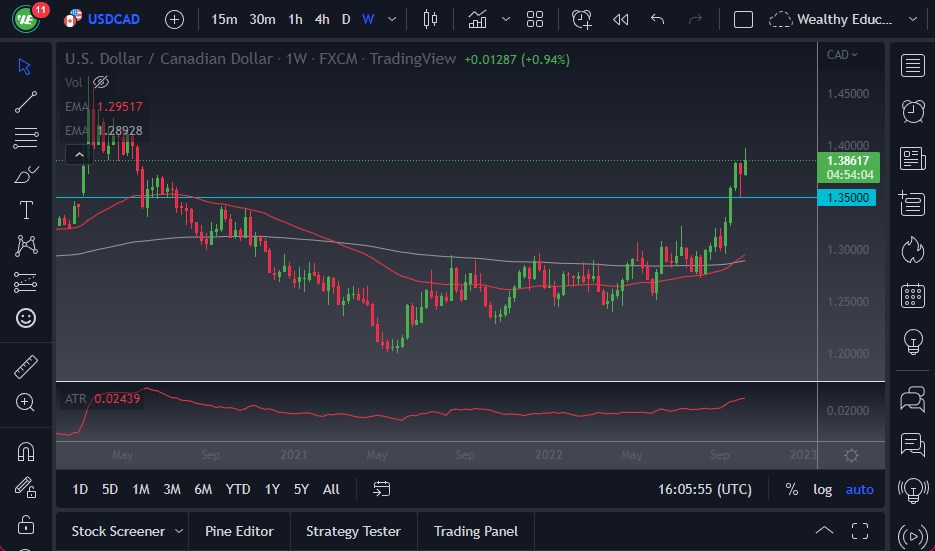
Task: Click the USDCAD symbol search field
Action: coord(114,19)
